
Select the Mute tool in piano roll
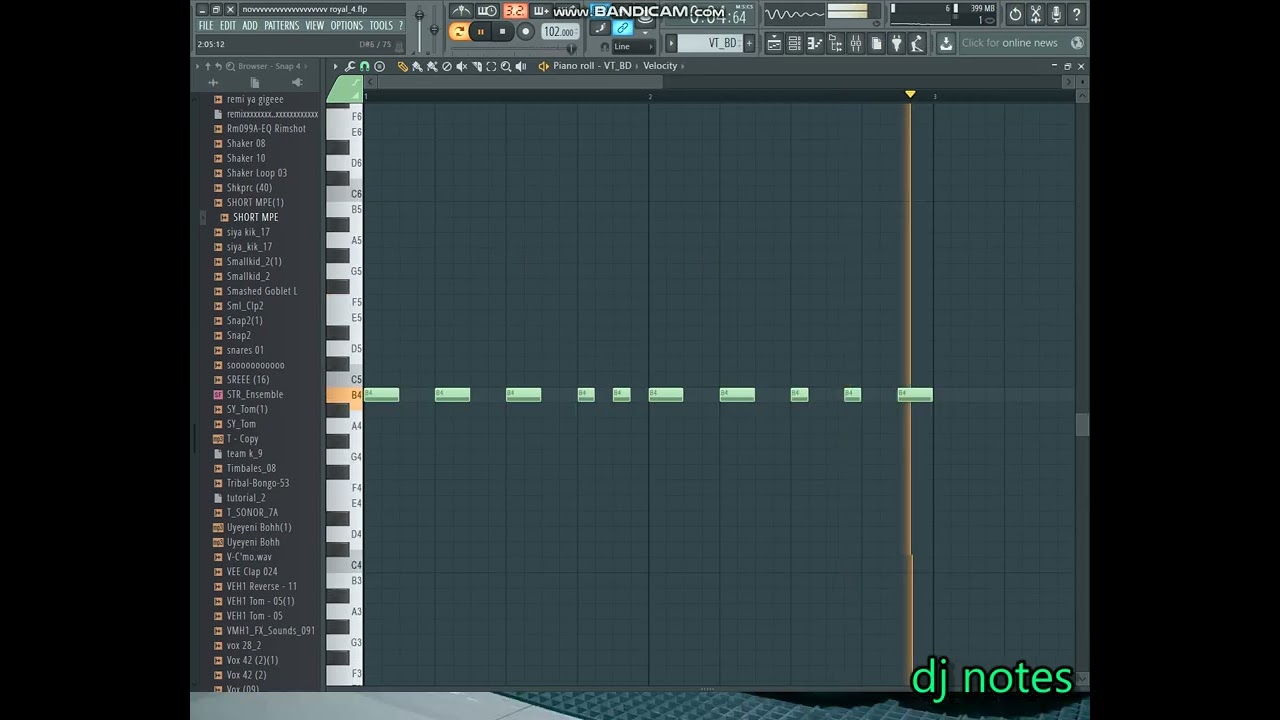[461, 66]
